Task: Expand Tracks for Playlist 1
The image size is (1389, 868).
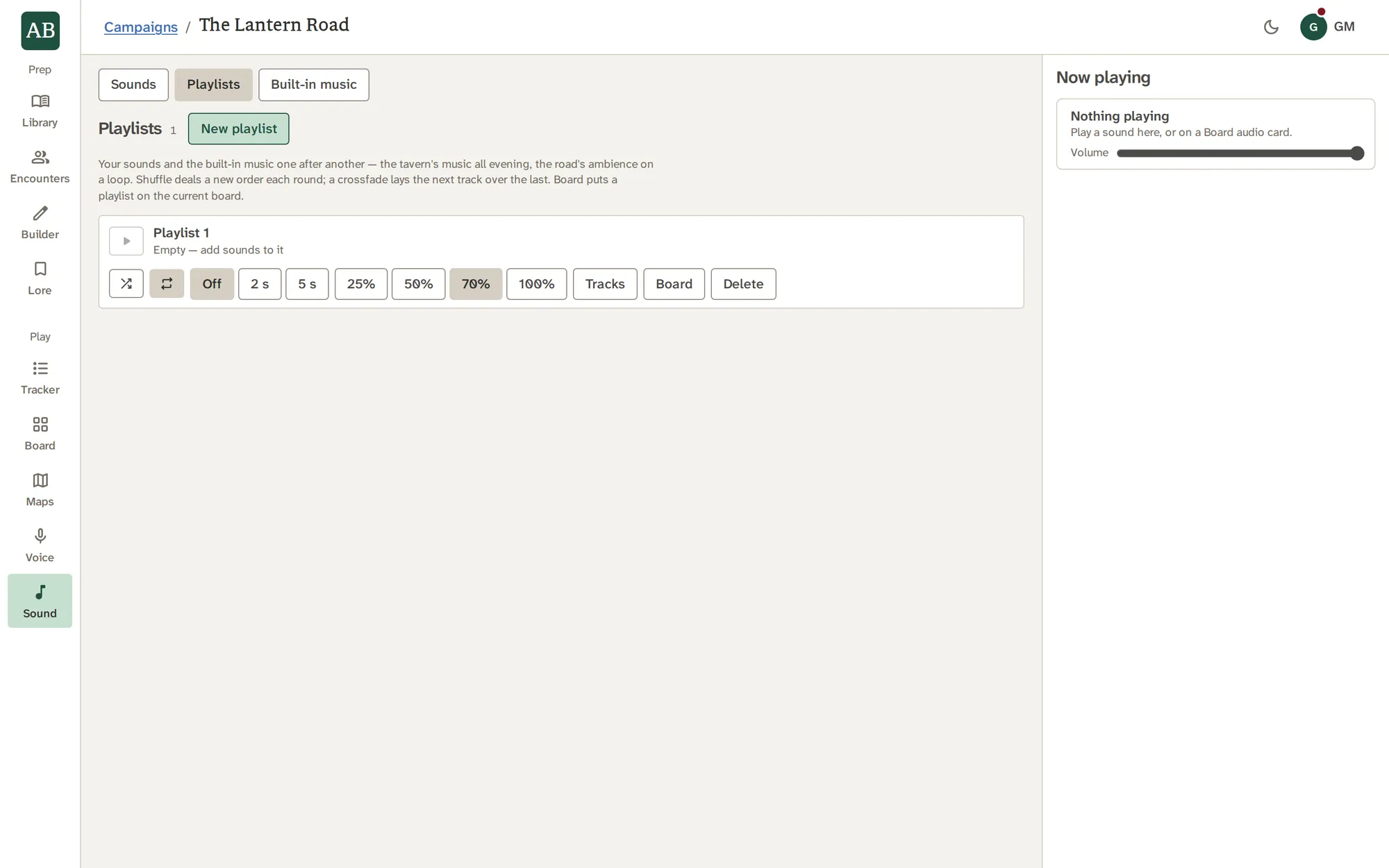Action: click(605, 284)
